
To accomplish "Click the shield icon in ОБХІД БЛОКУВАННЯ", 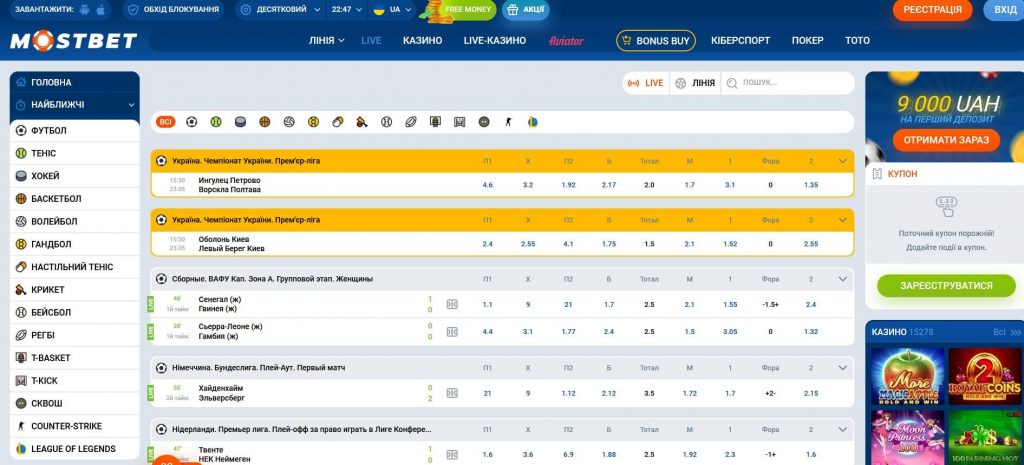I will [133, 10].
